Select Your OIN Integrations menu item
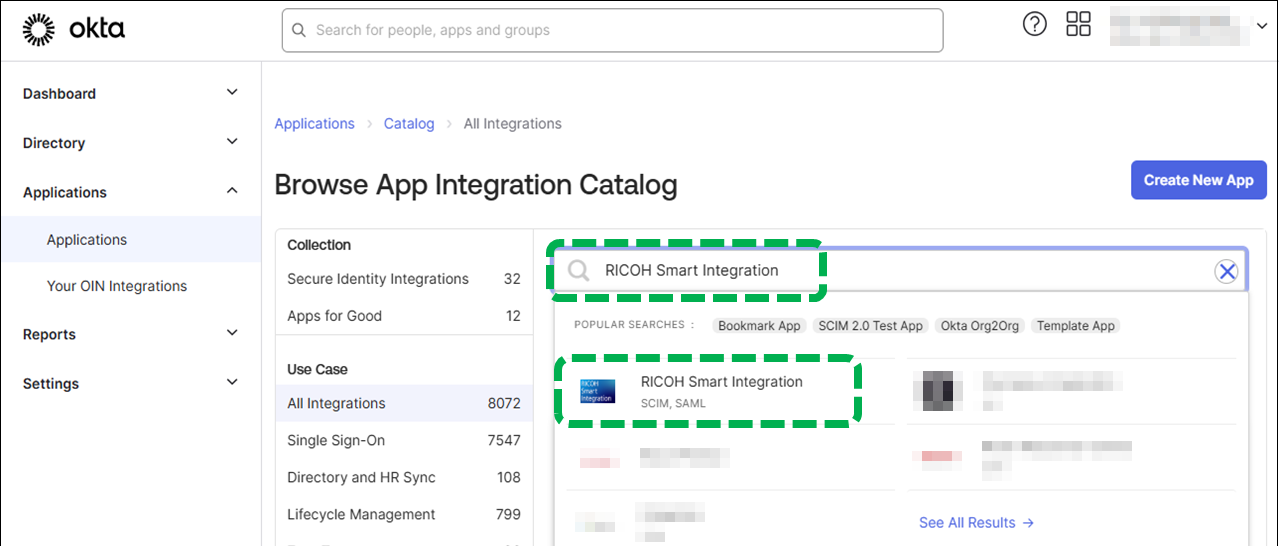1279x546 pixels. pos(117,286)
